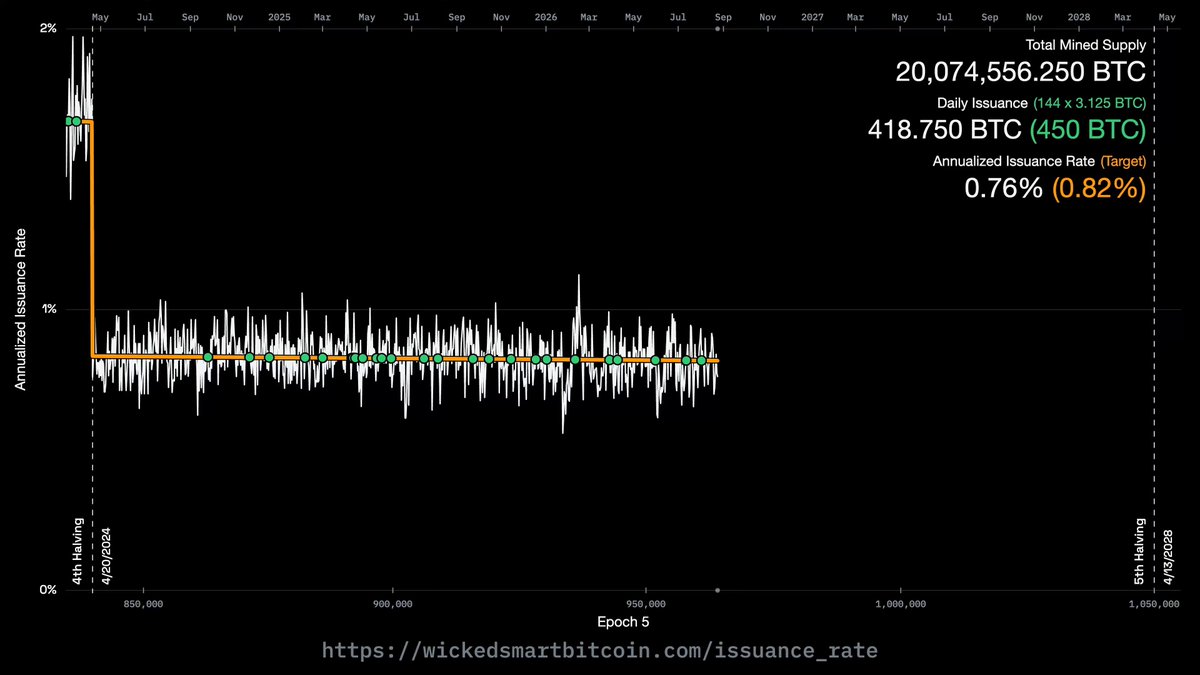Click the "5th Halving" vertical label
Image resolution: width=1200 pixels, height=675 pixels.
[x=1141, y=551]
